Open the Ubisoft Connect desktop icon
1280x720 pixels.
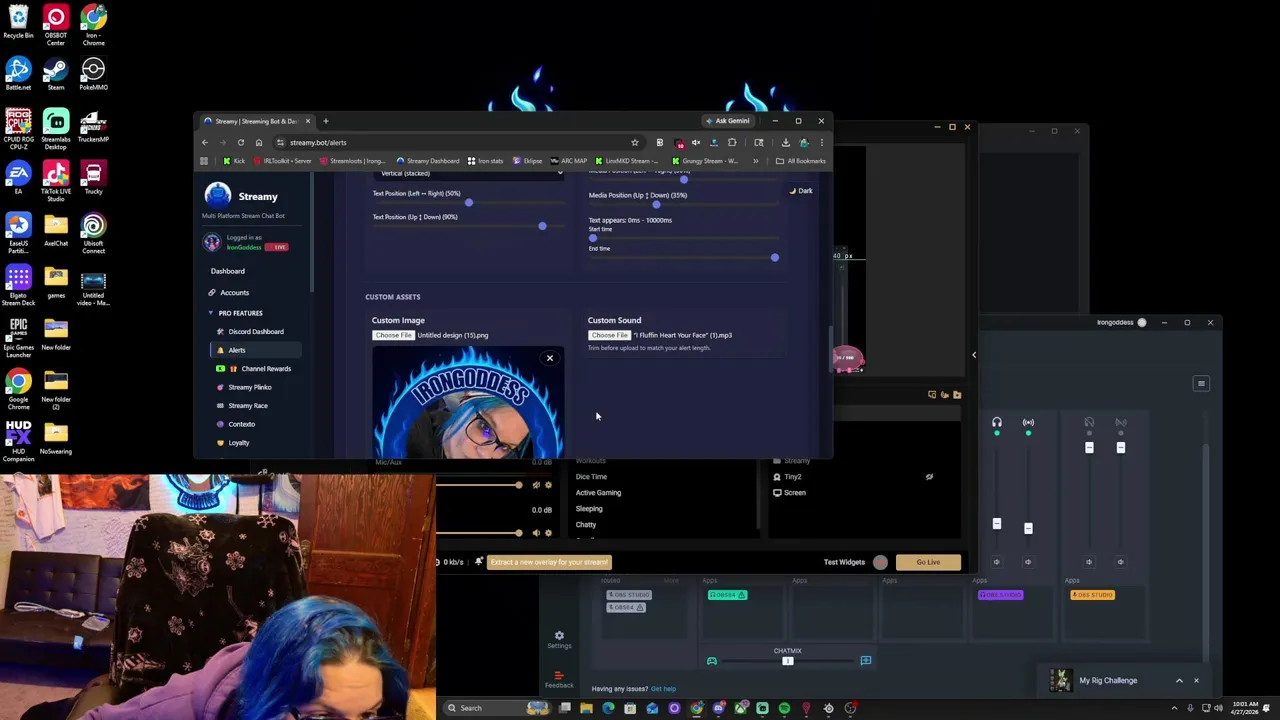pos(93,232)
